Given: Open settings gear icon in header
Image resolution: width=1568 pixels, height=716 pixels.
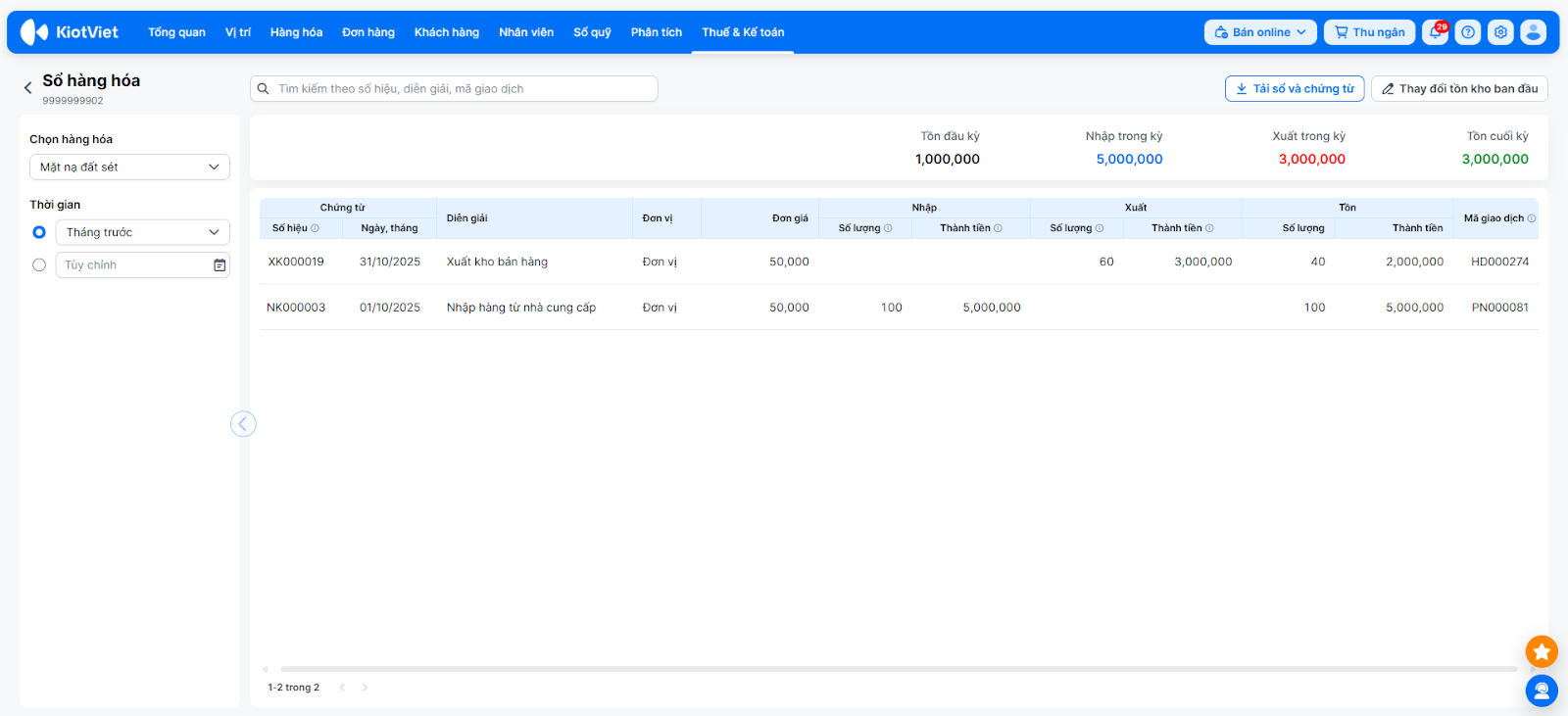Looking at the screenshot, I should point(1500,32).
